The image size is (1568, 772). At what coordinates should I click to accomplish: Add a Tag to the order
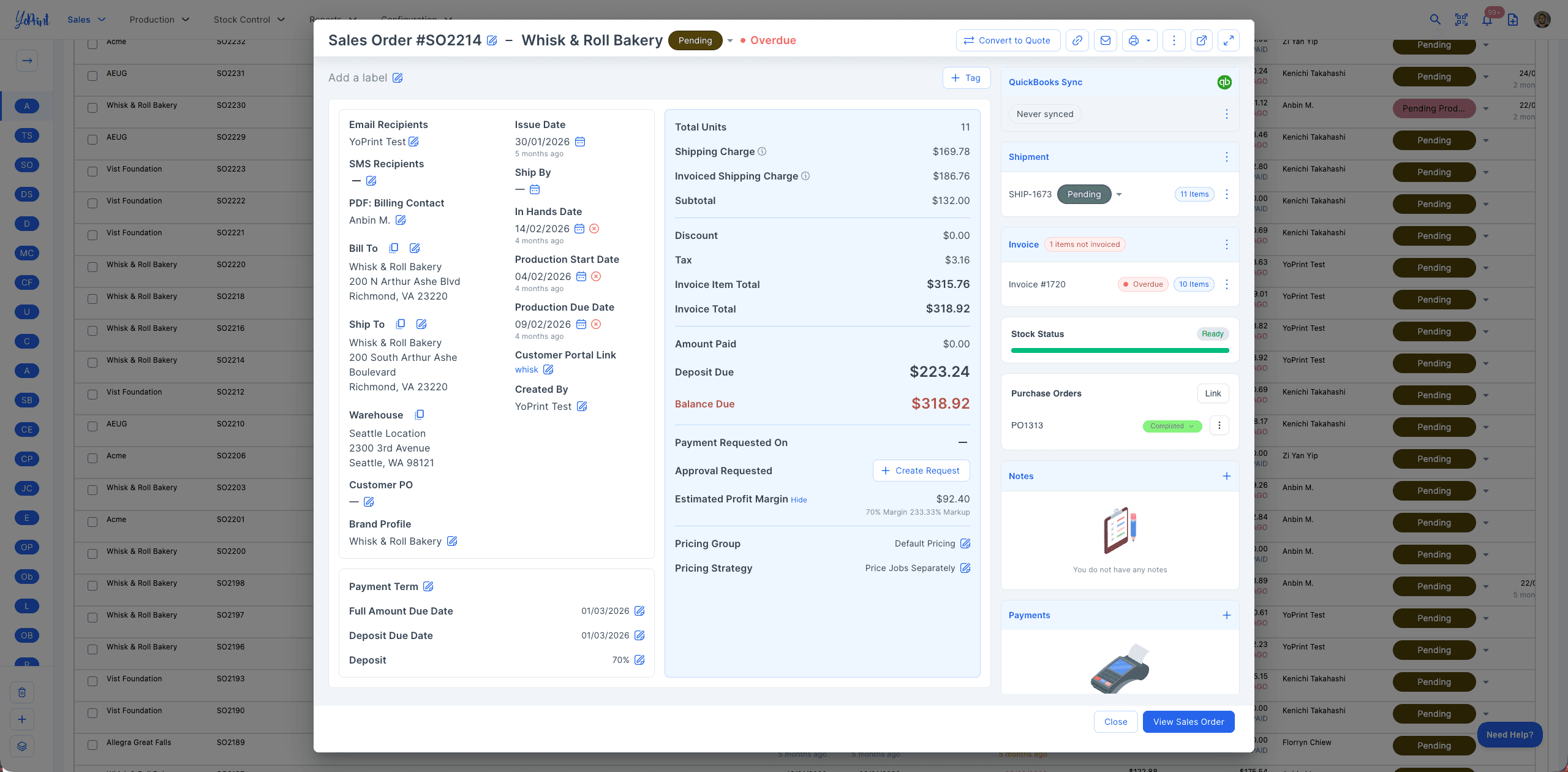(x=966, y=78)
